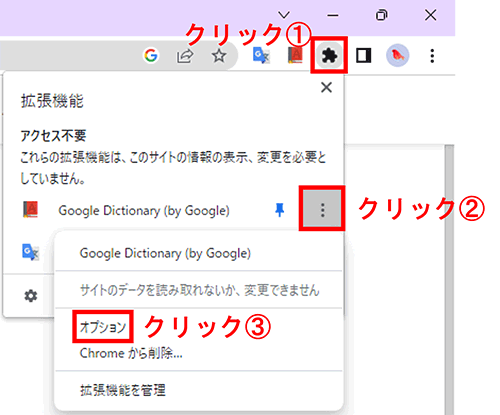Open the extension settings gear icon
The image size is (500, 415).
pyautogui.click(x=31, y=296)
